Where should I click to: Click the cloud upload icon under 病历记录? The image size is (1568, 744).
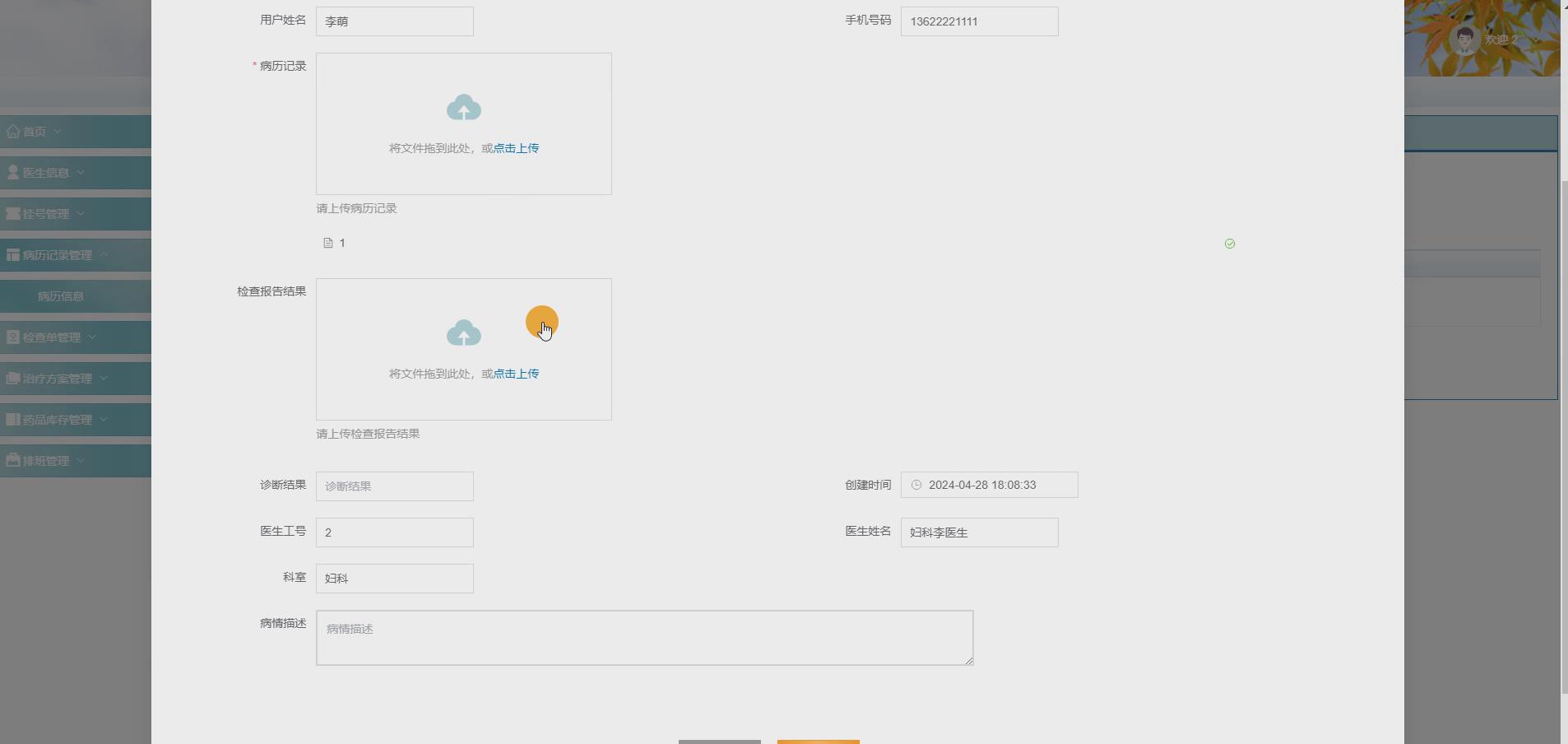point(464,108)
